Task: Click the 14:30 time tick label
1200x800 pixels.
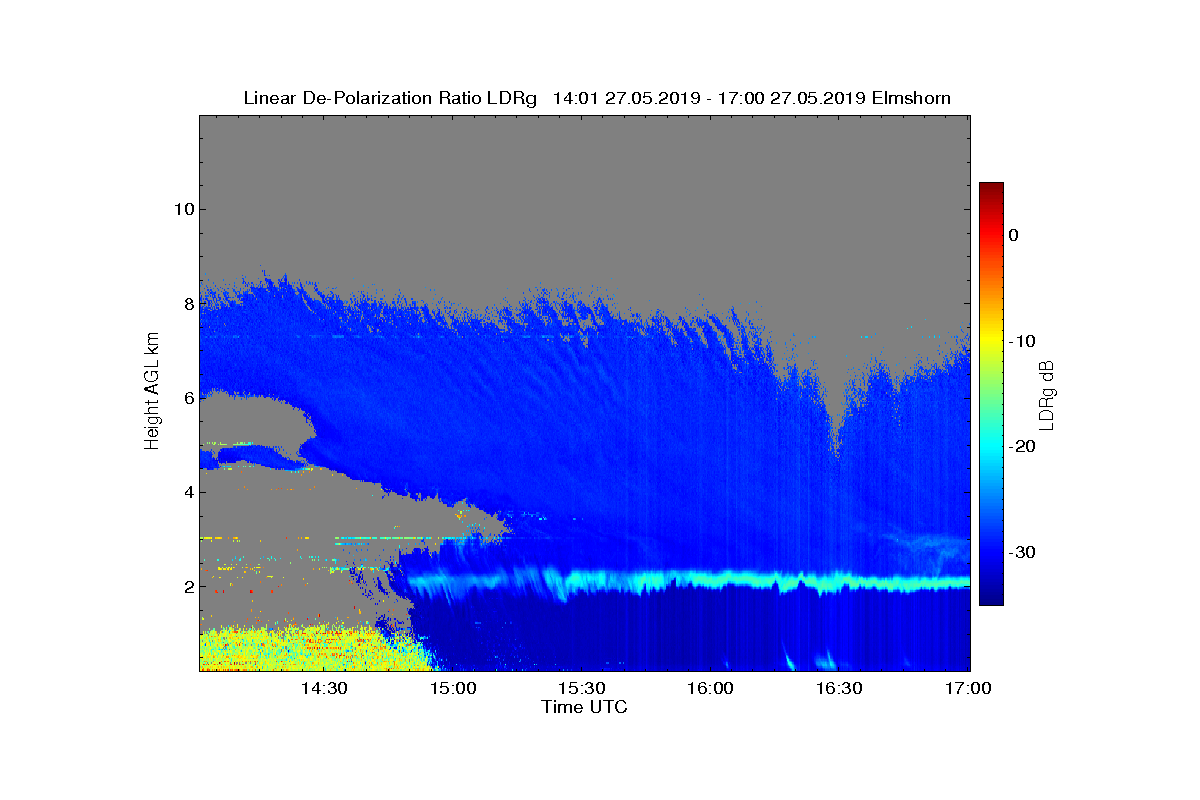Action: tap(324, 688)
